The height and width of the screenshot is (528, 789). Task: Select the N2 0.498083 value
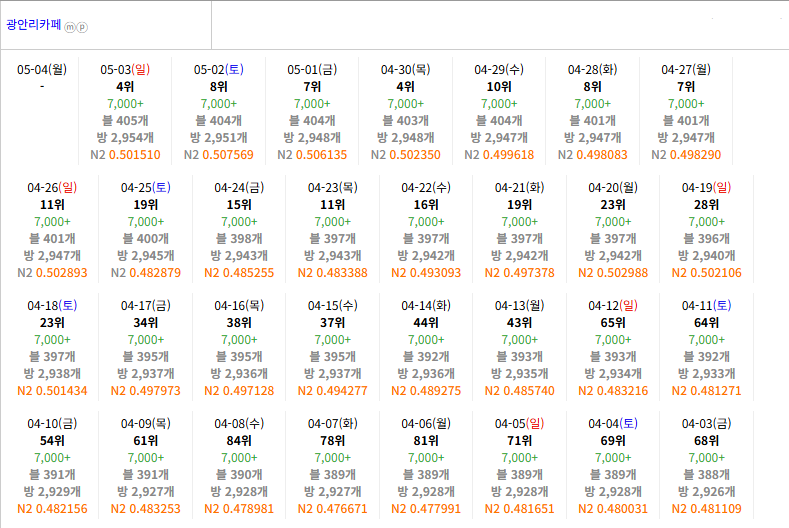pos(593,155)
